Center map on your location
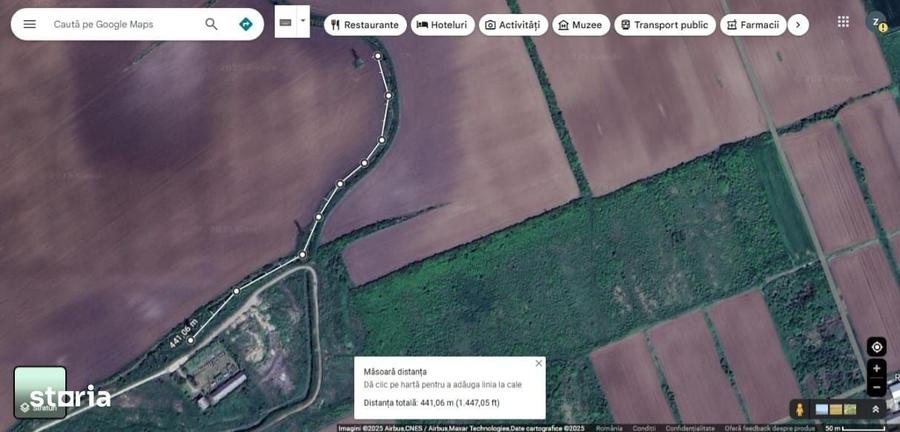Screen dimensions: 900x432 tap(876, 347)
